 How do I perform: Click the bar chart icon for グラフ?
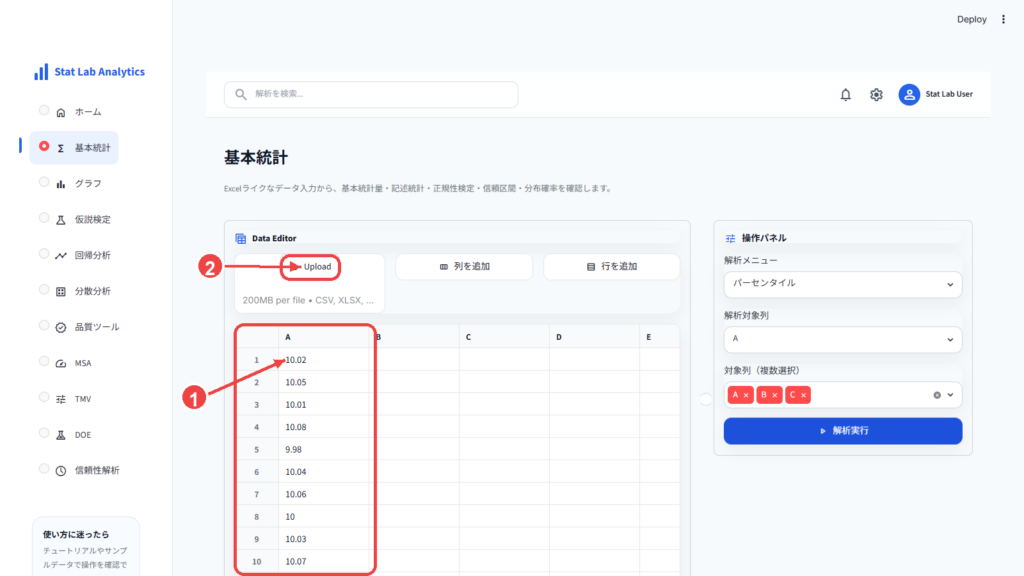click(x=61, y=184)
